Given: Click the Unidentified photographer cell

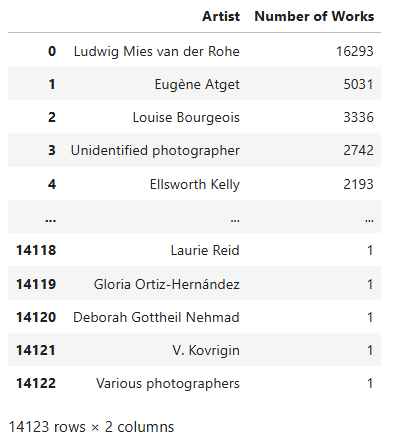Looking at the screenshot, I should coord(155,150).
